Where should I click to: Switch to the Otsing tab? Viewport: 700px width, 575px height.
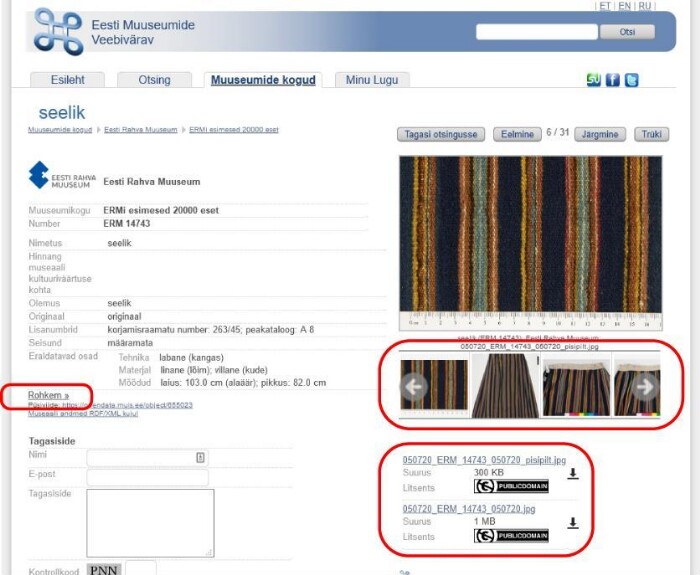click(x=154, y=80)
